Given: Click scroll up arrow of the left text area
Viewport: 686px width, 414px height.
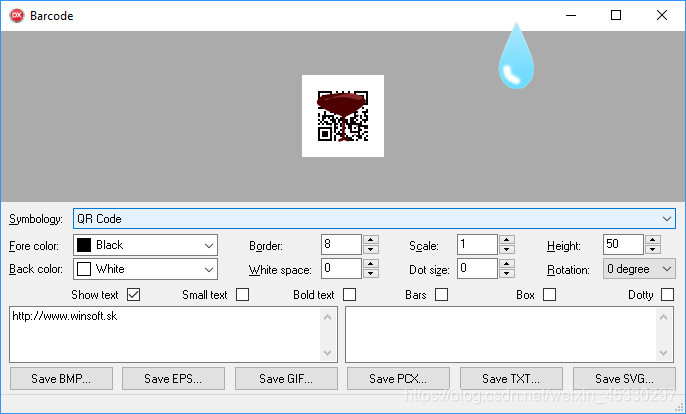Looking at the screenshot, I should pyautogui.click(x=328, y=317).
